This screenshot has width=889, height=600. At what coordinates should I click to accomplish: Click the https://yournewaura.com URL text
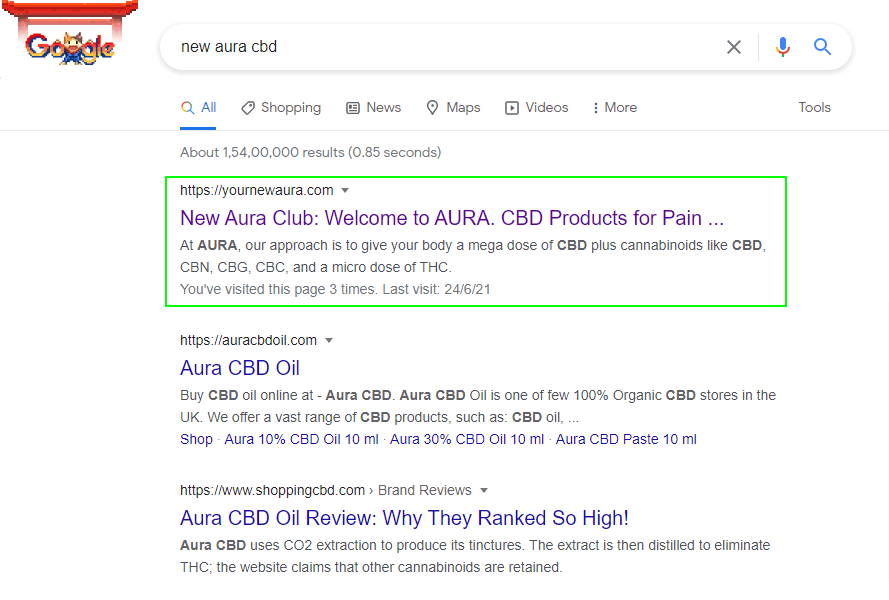coord(257,191)
